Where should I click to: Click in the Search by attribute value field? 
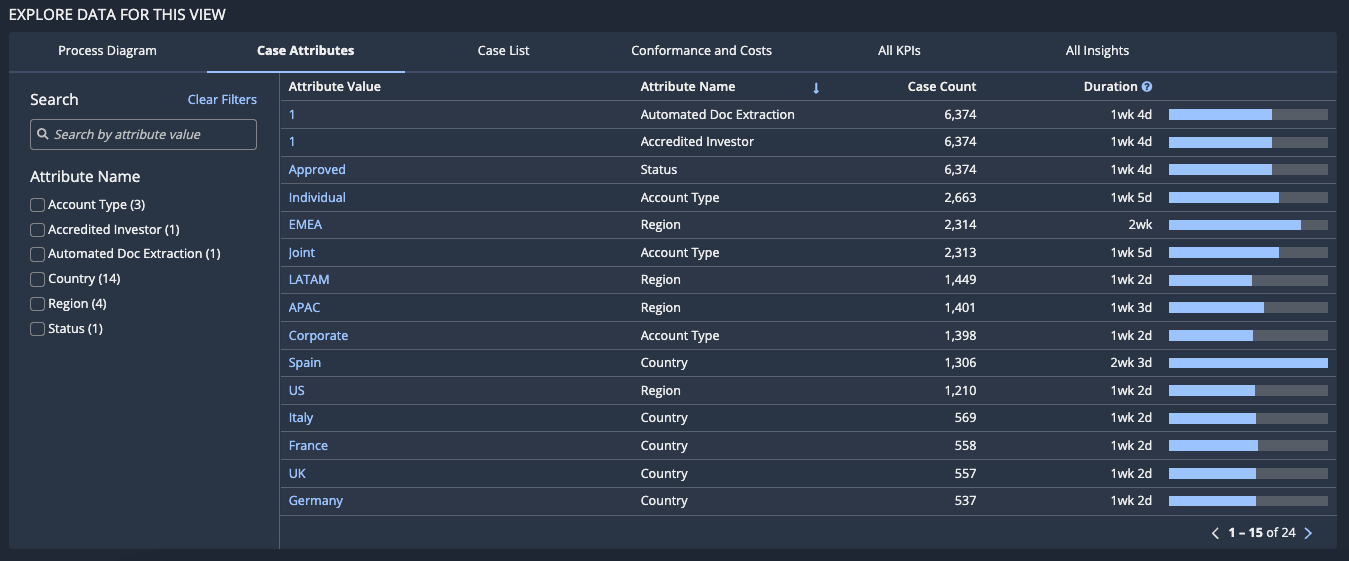tap(143, 134)
